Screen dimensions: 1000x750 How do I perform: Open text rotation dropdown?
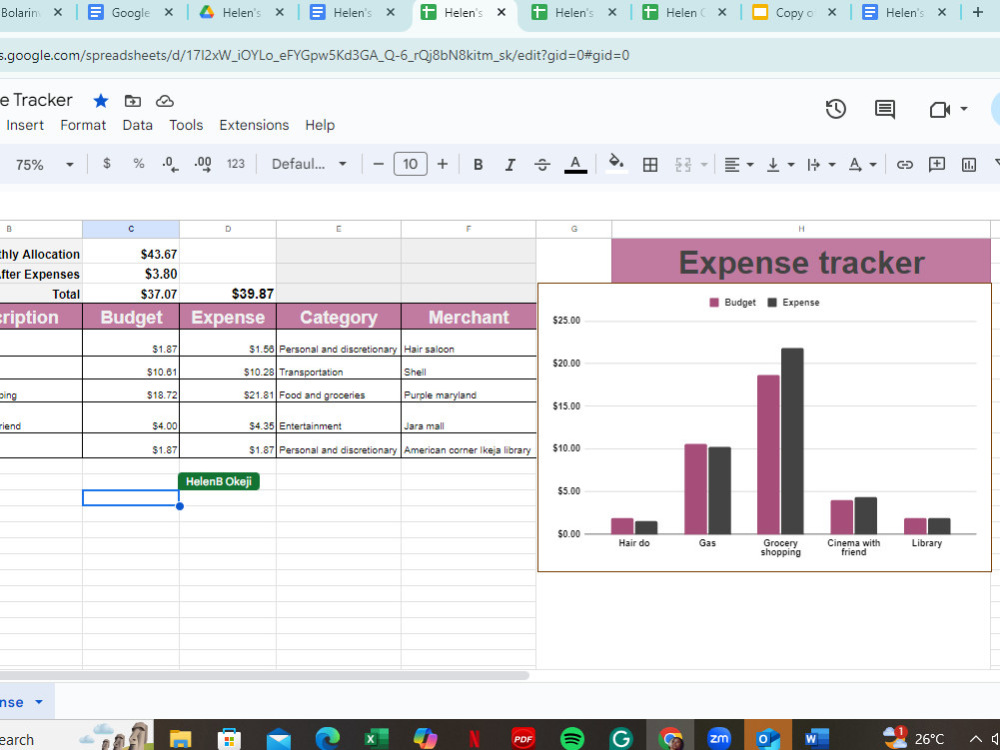pyautogui.click(x=862, y=165)
